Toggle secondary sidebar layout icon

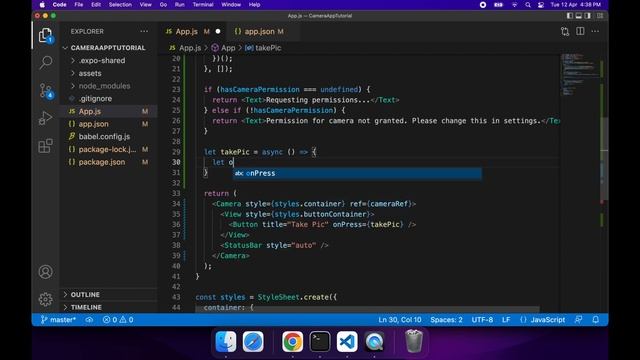[588, 16]
